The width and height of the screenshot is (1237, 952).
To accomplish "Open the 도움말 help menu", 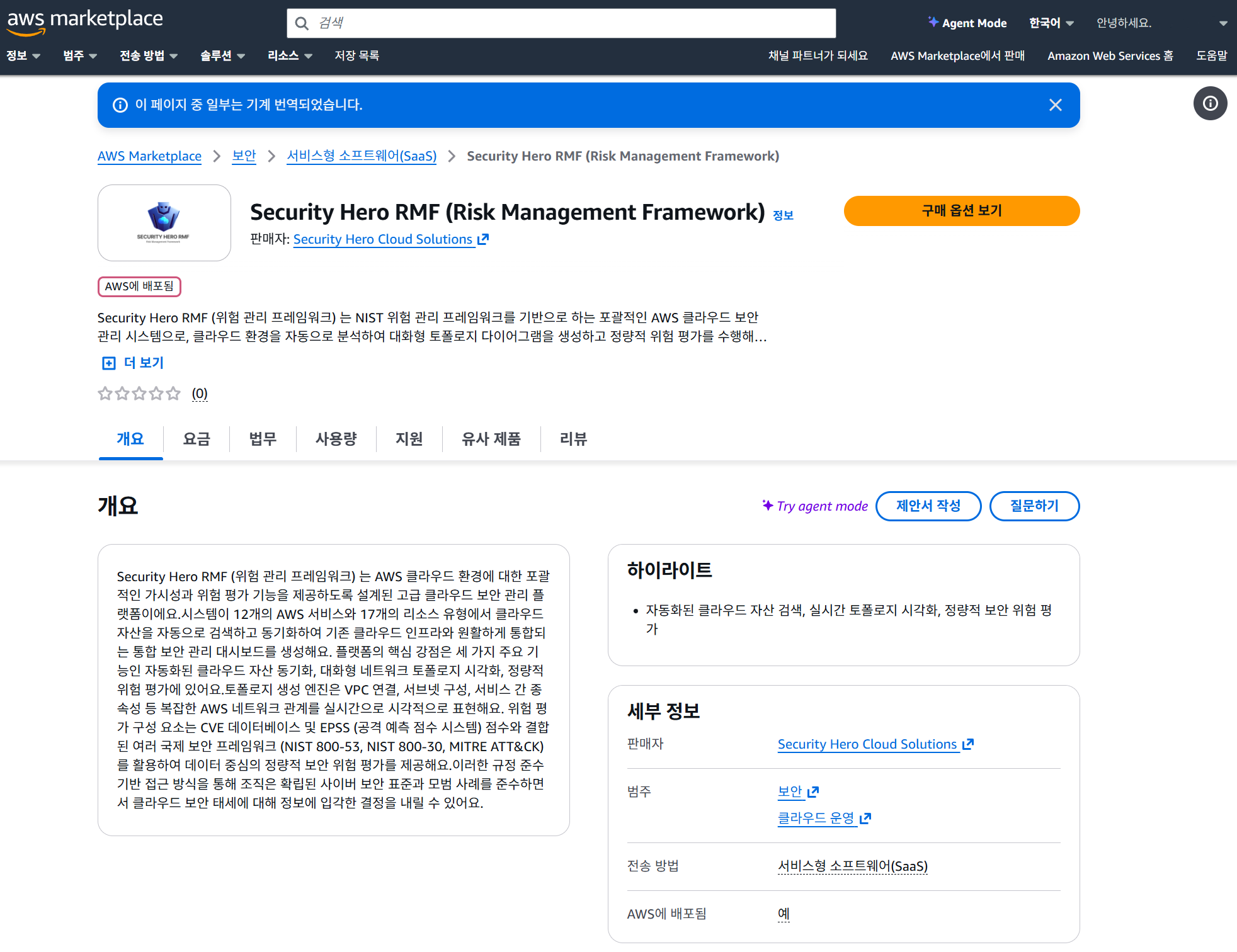I will click(x=1212, y=56).
